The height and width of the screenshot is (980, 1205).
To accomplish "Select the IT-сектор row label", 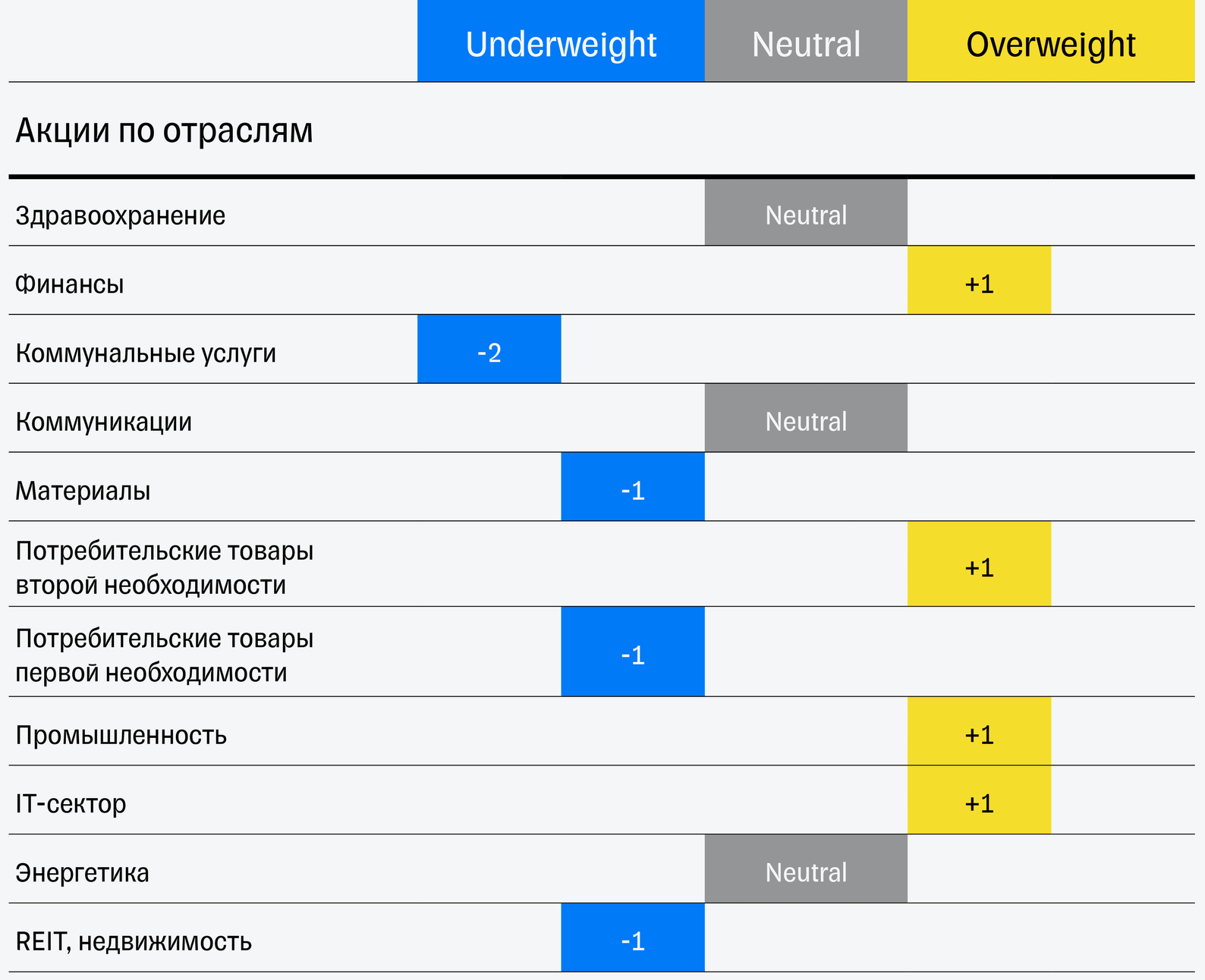I will [x=71, y=804].
